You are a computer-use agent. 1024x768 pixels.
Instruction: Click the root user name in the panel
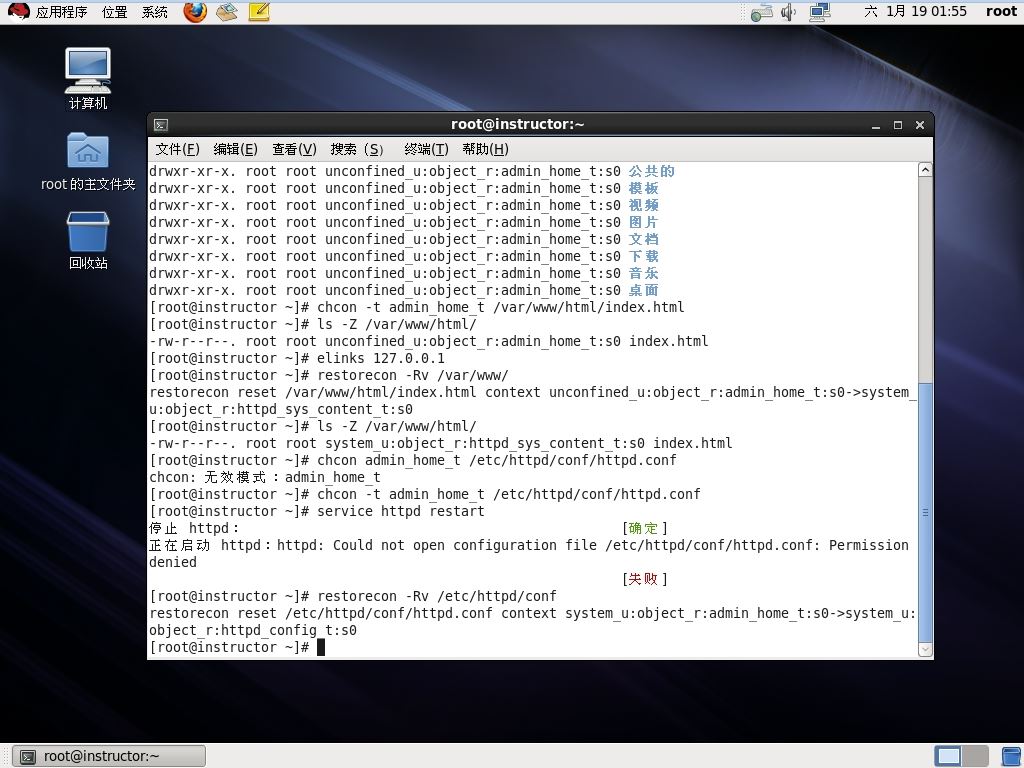(1001, 11)
